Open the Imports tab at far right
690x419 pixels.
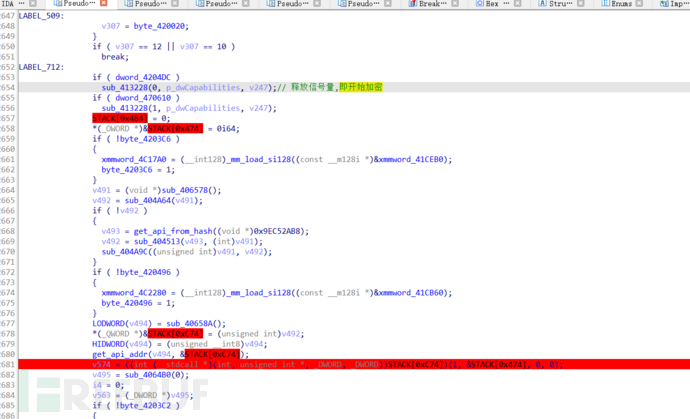pyautogui.click(x=681, y=5)
